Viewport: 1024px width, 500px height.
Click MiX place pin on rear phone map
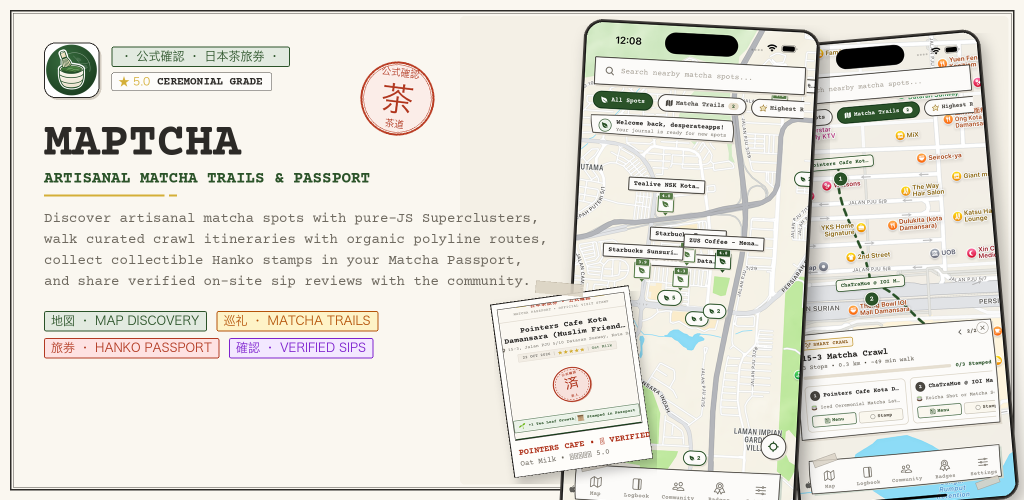(901, 135)
